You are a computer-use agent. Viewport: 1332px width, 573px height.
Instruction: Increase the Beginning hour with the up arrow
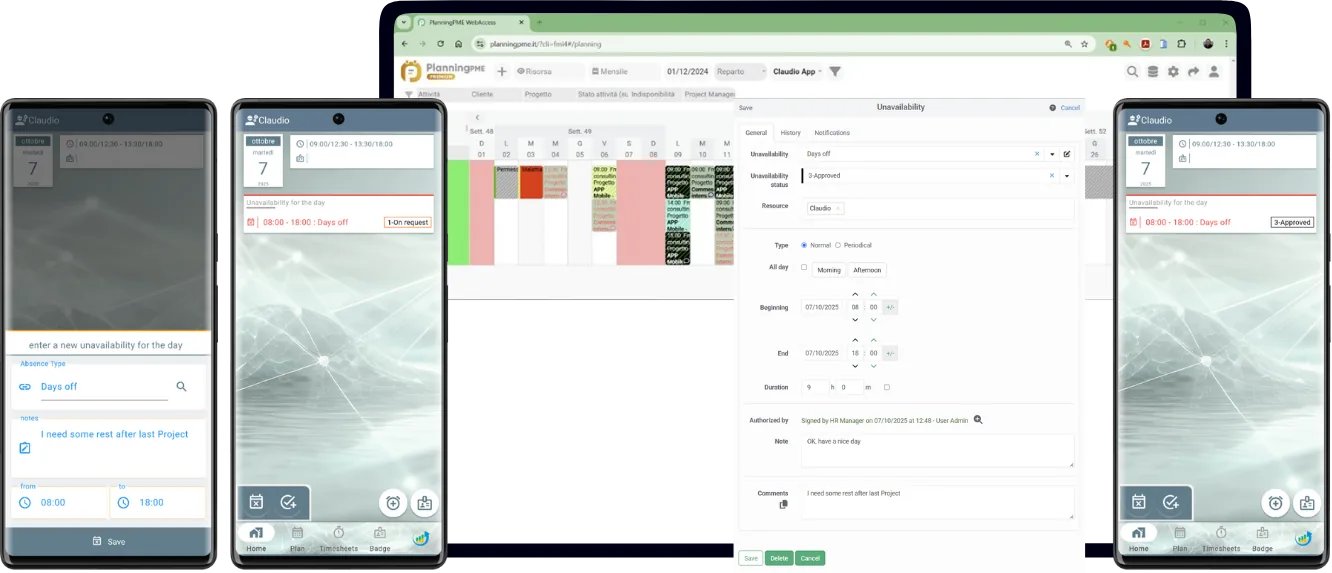[855, 295]
